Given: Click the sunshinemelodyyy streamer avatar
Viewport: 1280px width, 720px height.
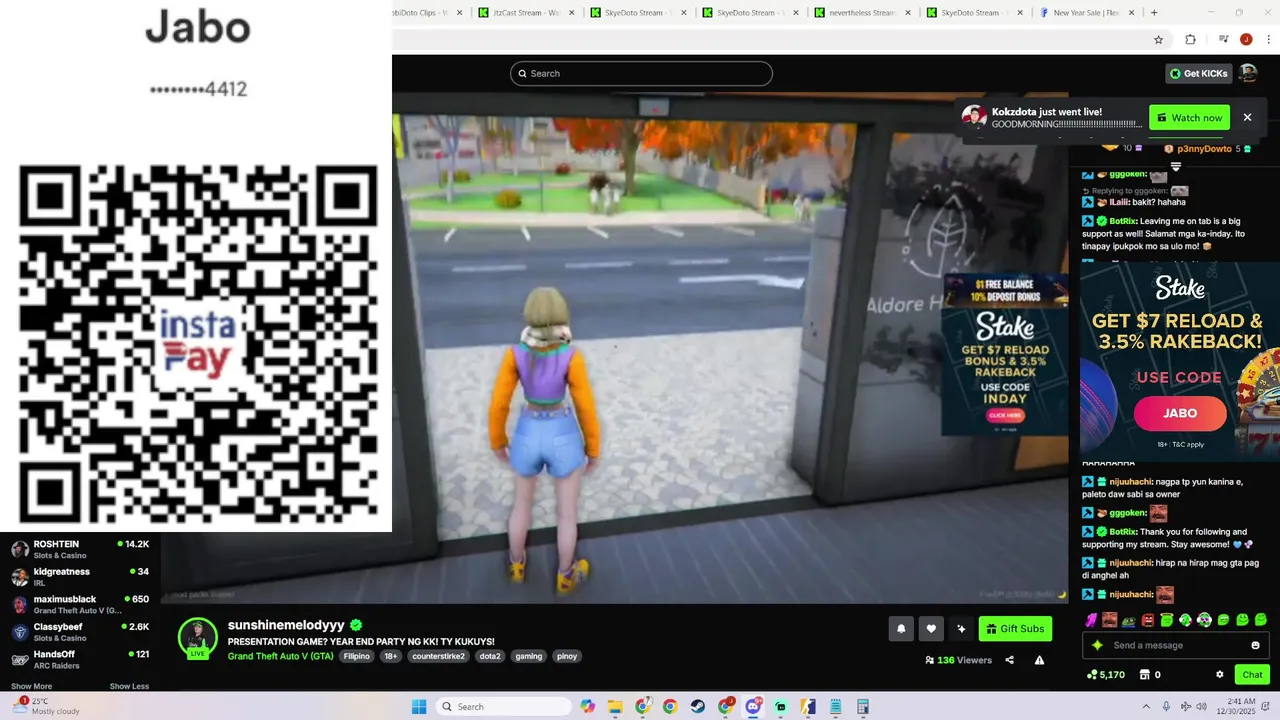Looking at the screenshot, I should 197,637.
